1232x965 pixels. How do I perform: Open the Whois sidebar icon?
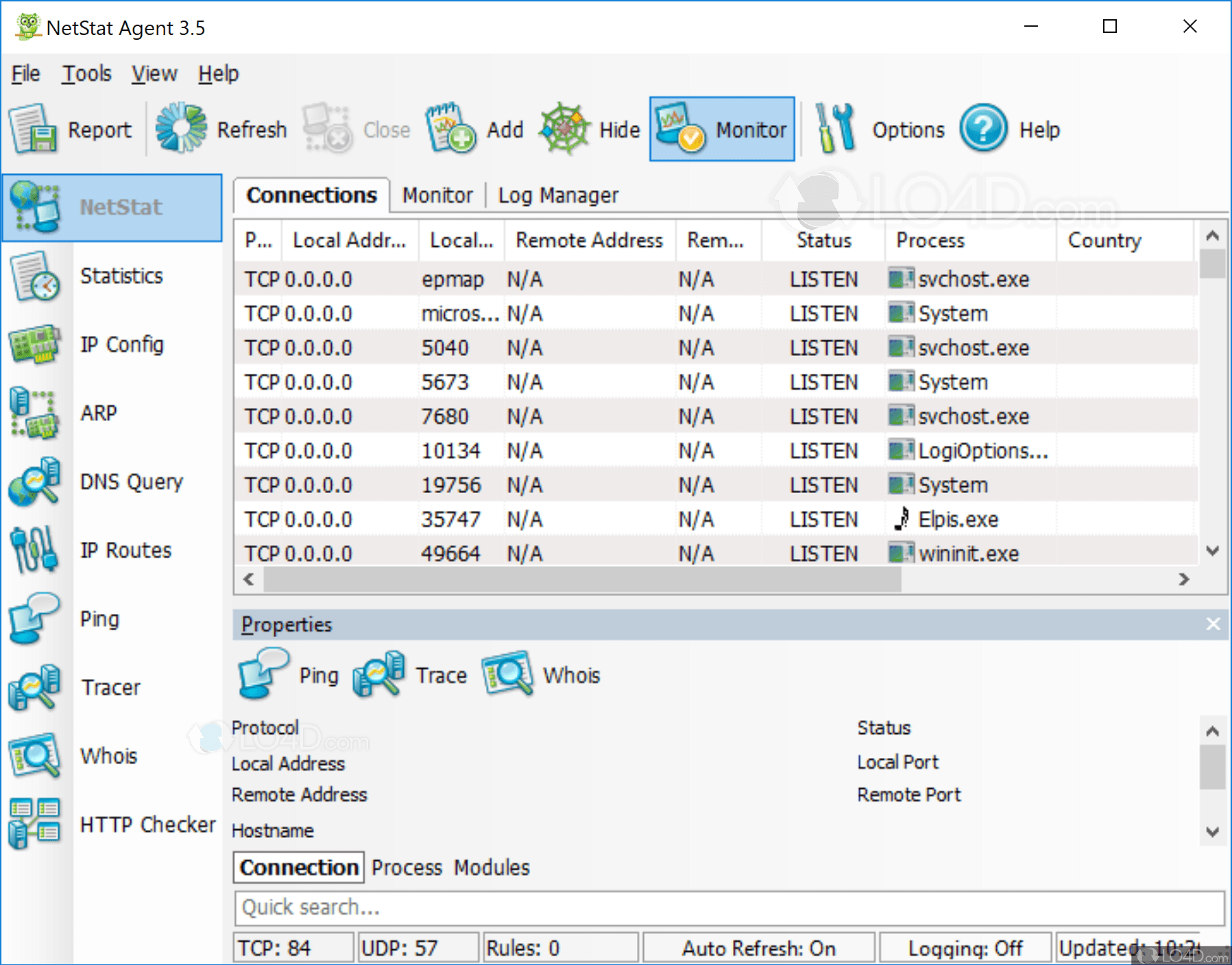34,756
